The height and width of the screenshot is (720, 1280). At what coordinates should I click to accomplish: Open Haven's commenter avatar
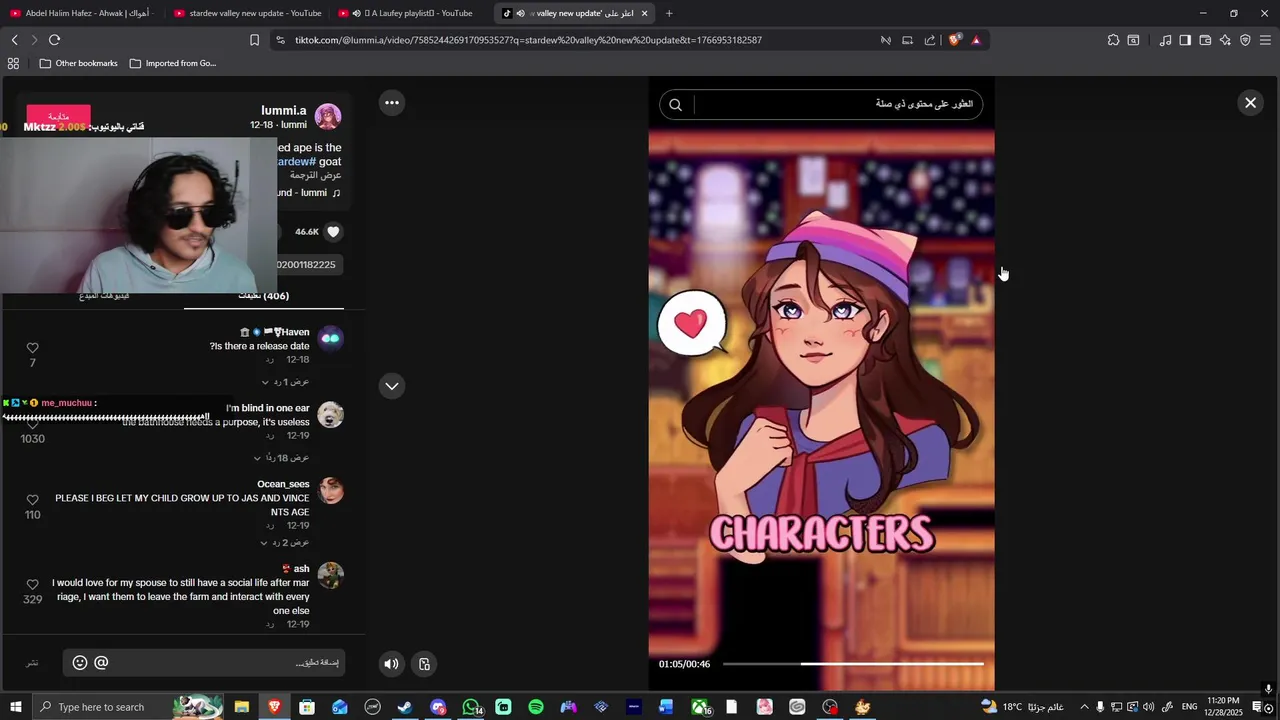330,338
